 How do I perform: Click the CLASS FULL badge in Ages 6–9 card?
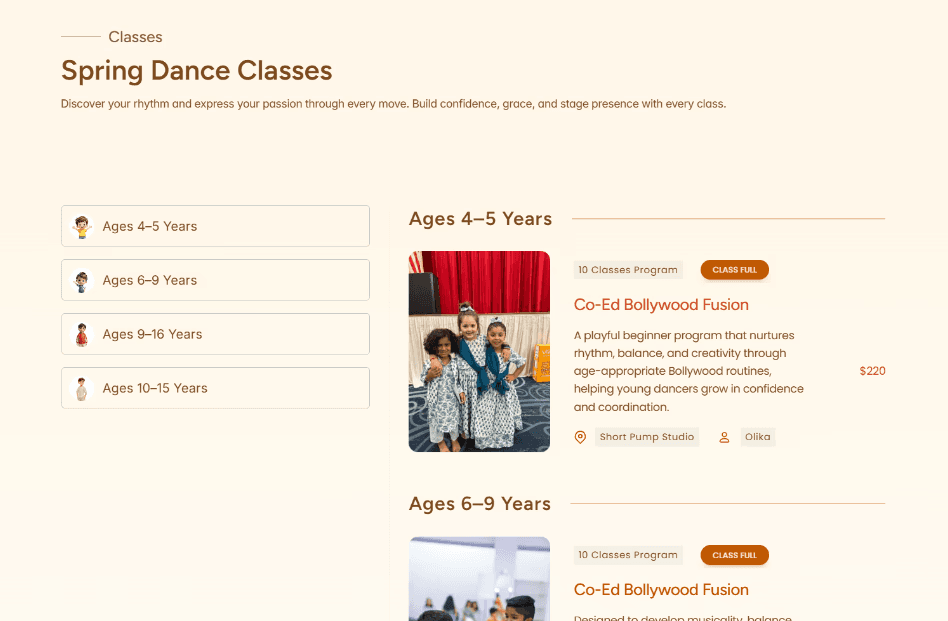[x=735, y=555]
